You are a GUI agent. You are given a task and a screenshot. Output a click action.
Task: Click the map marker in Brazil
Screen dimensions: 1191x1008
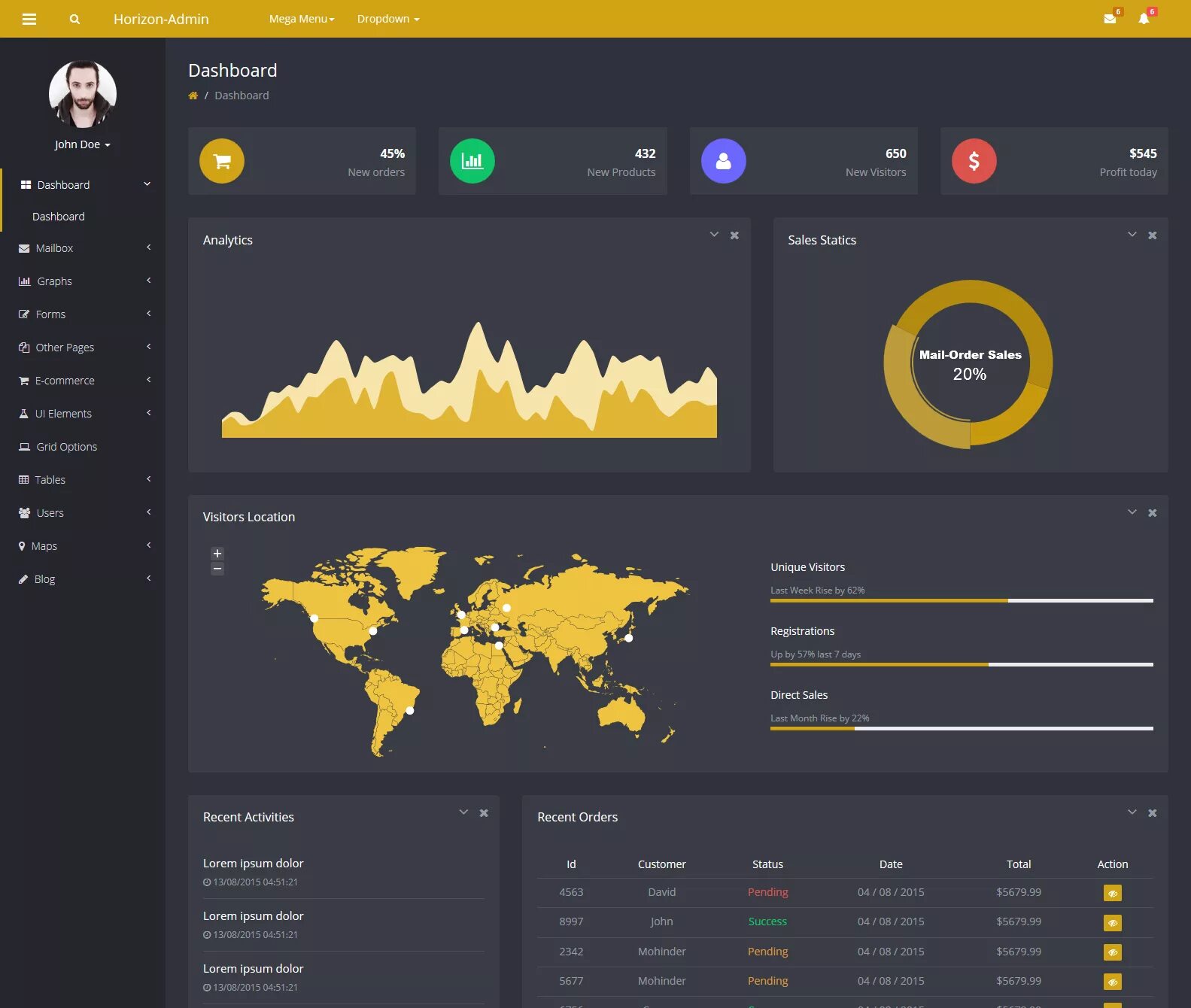pyautogui.click(x=410, y=710)
